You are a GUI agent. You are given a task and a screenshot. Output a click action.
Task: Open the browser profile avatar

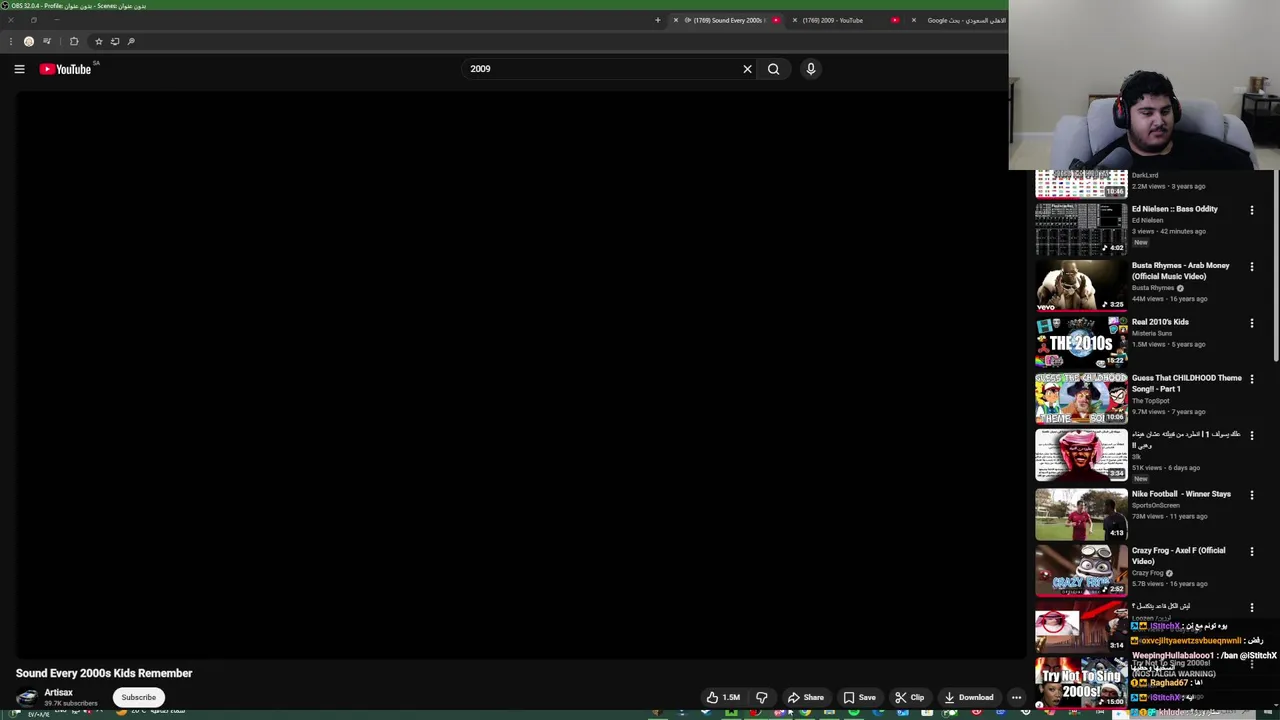click(x=29, y=41)
